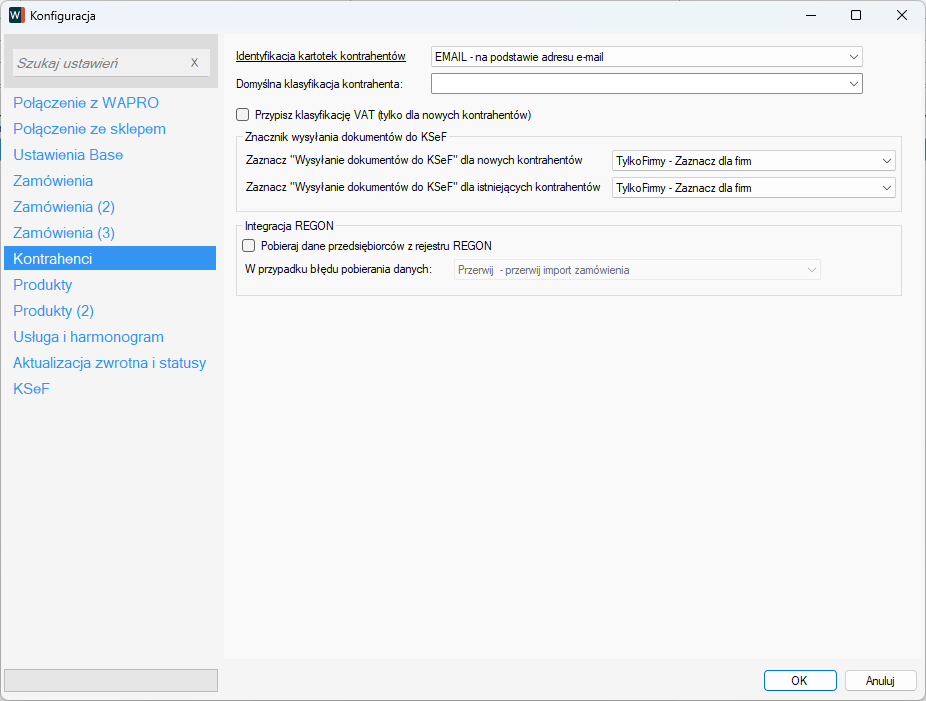Clear search with the X button

(x=194, y=63)
